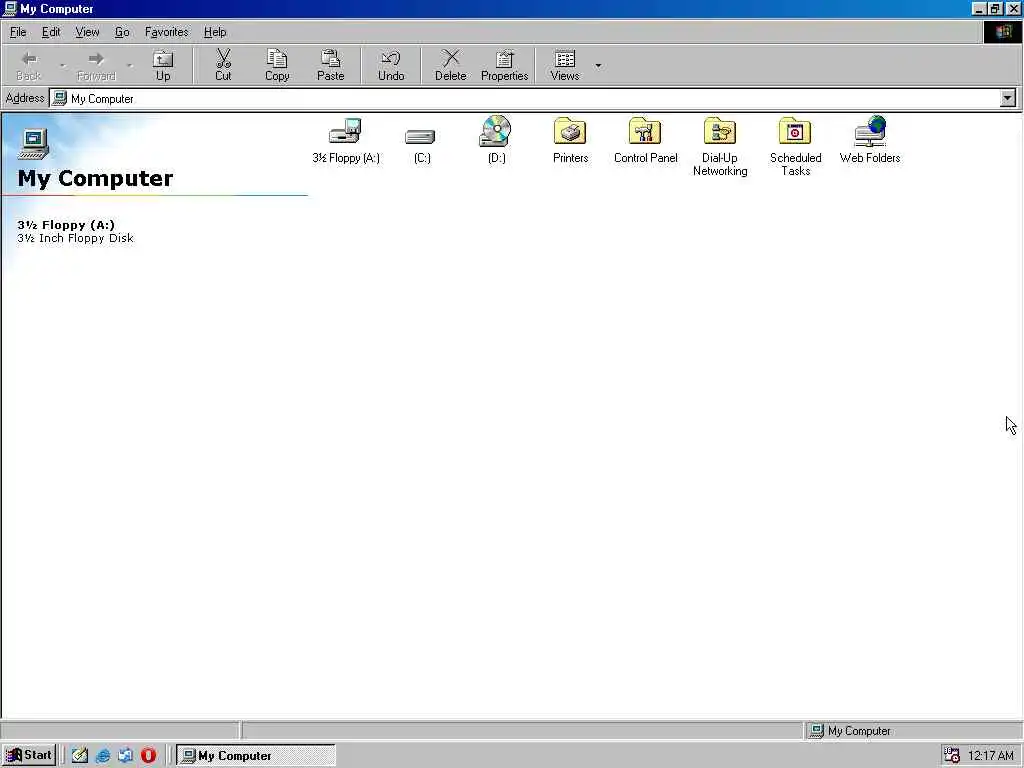The width and height of the screenshot is (1024, 768).
Task: Go up one level with Up button
Action: pyautogui.click(x=163, y=65)
